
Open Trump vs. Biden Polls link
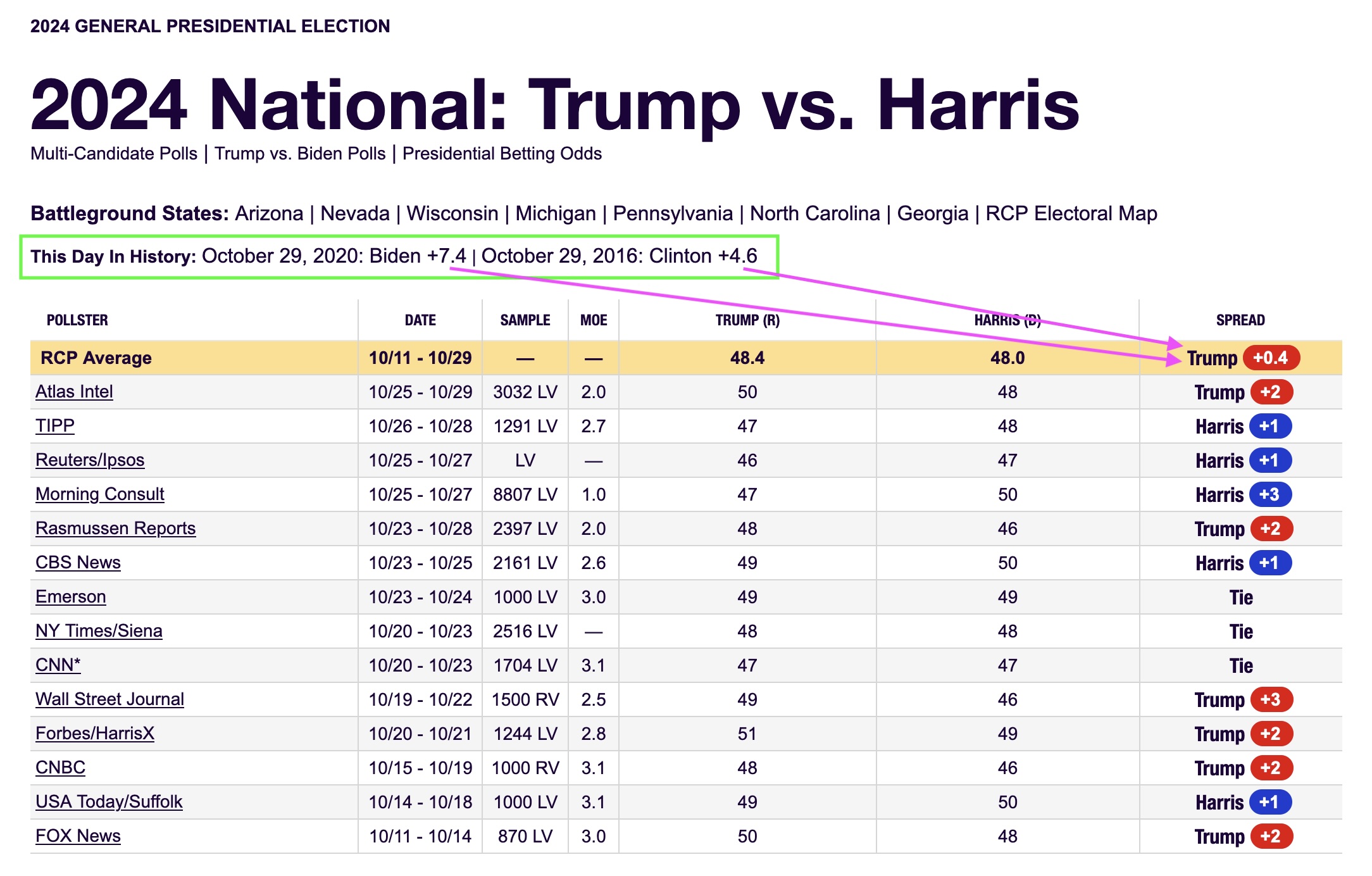tap(300, 154)
